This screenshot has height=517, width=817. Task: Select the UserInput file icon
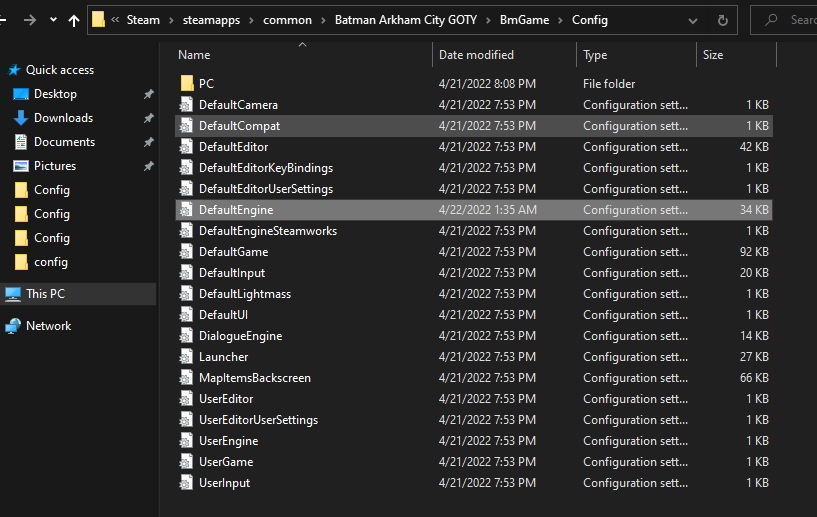pos(186,483)
